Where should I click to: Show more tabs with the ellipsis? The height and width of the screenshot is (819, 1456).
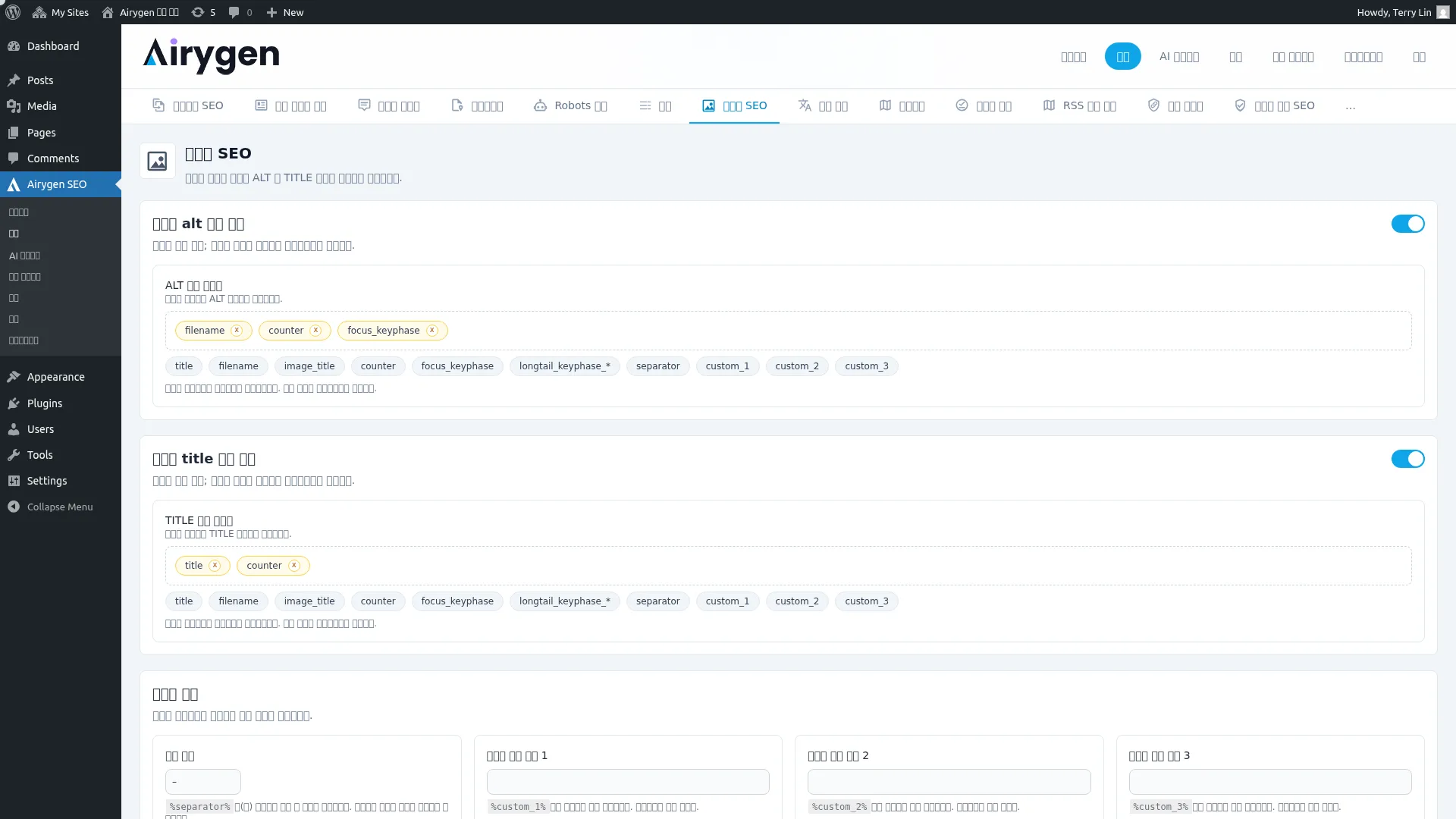point(1350,106)
